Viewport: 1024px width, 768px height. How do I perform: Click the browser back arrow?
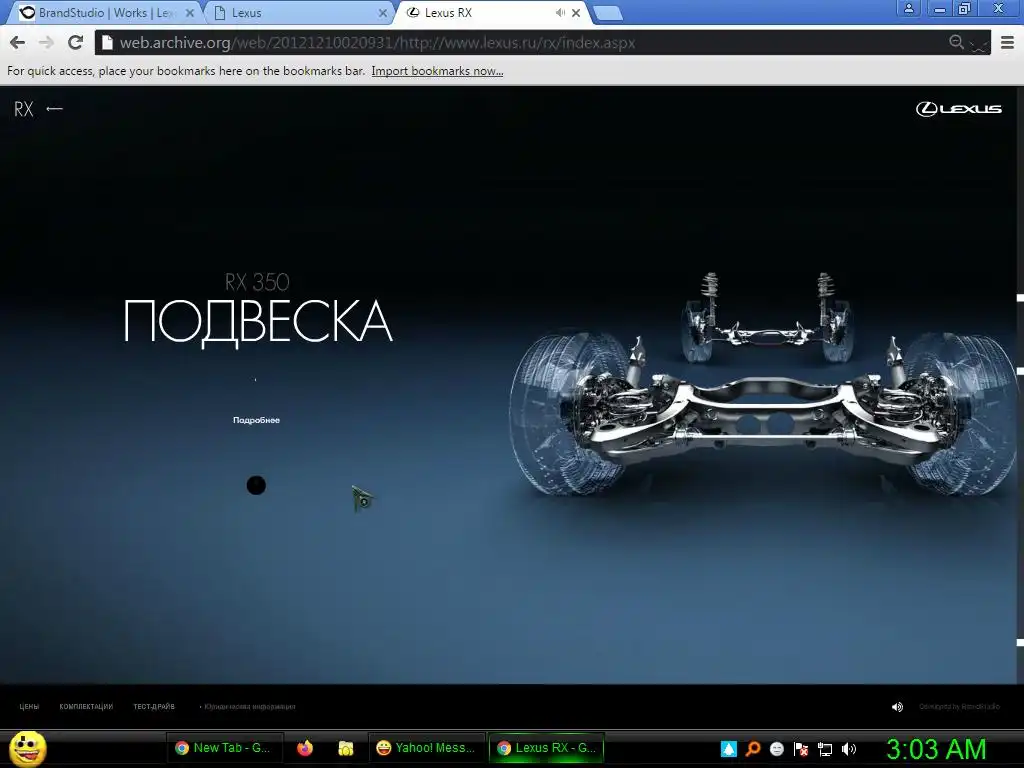18,43
